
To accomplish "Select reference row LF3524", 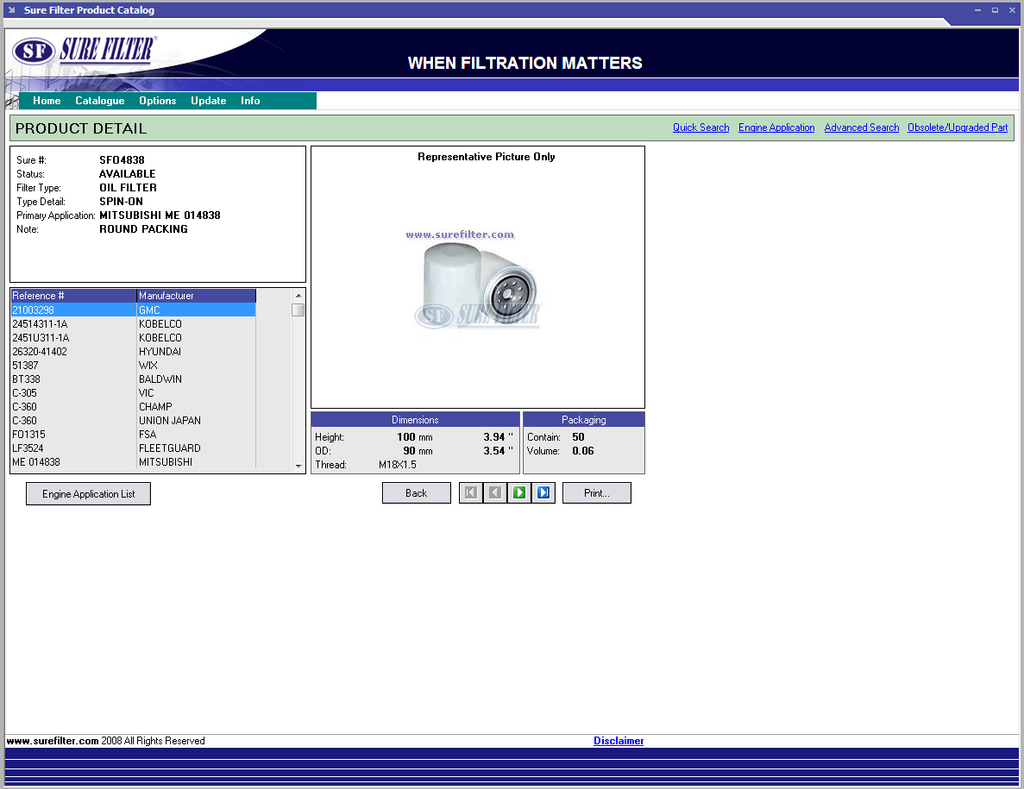I will pyautogui.click(x=133, y=448).
